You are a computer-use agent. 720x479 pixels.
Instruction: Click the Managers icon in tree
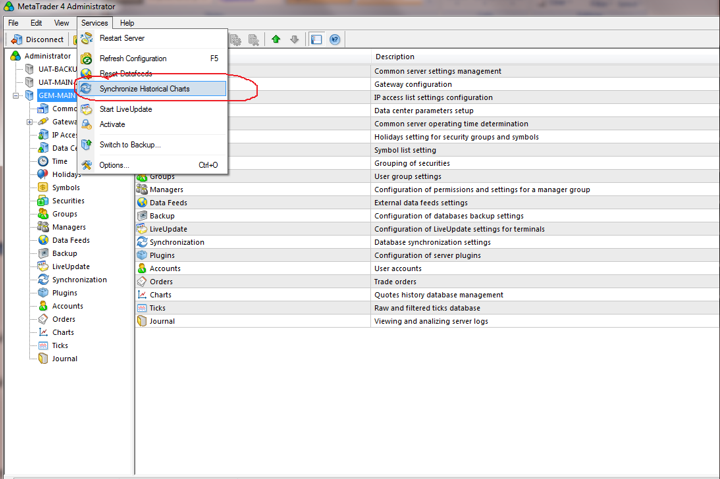[43, 227]
